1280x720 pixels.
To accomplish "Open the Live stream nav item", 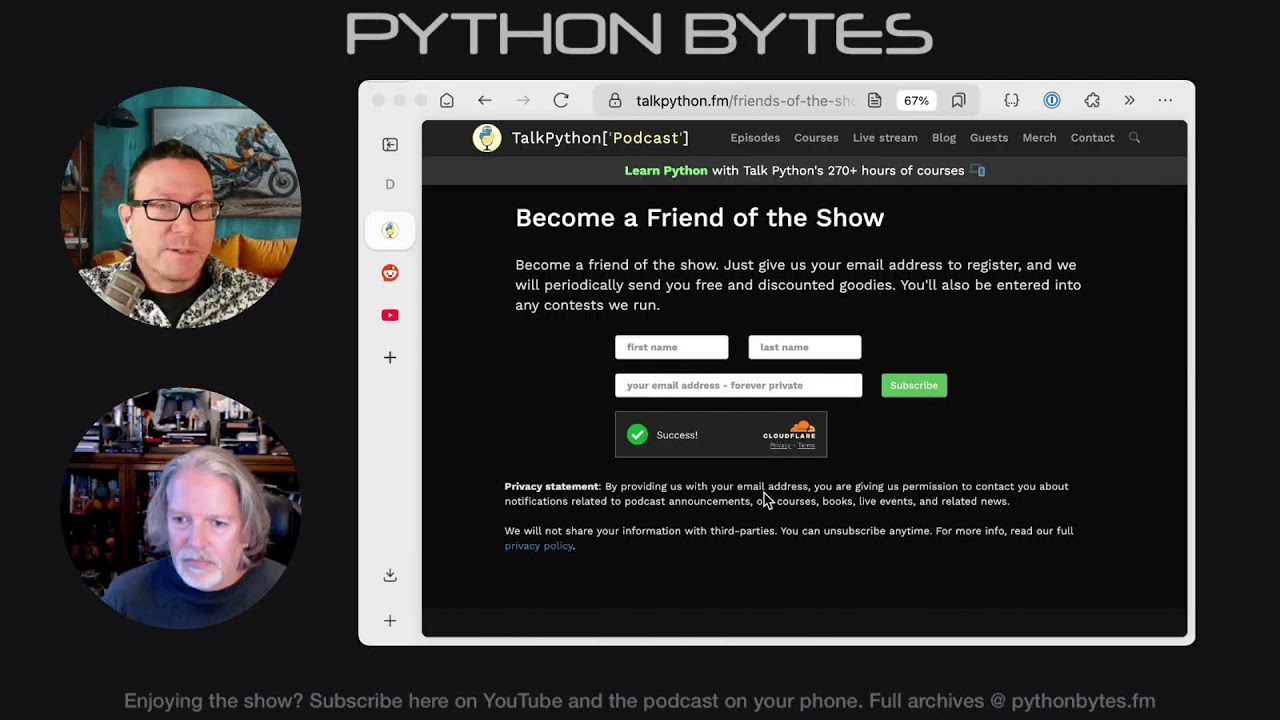I will [885, 138].
